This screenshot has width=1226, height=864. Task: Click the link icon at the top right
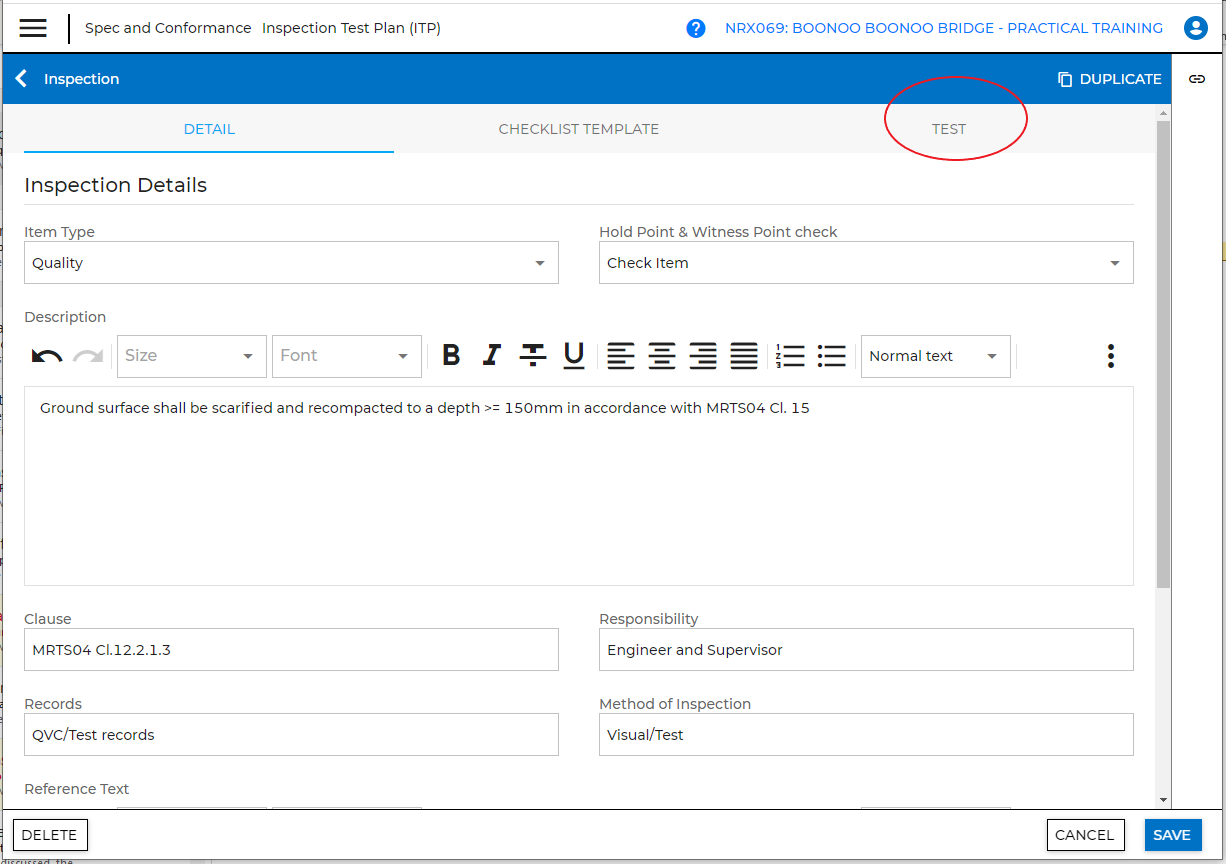1197,79
